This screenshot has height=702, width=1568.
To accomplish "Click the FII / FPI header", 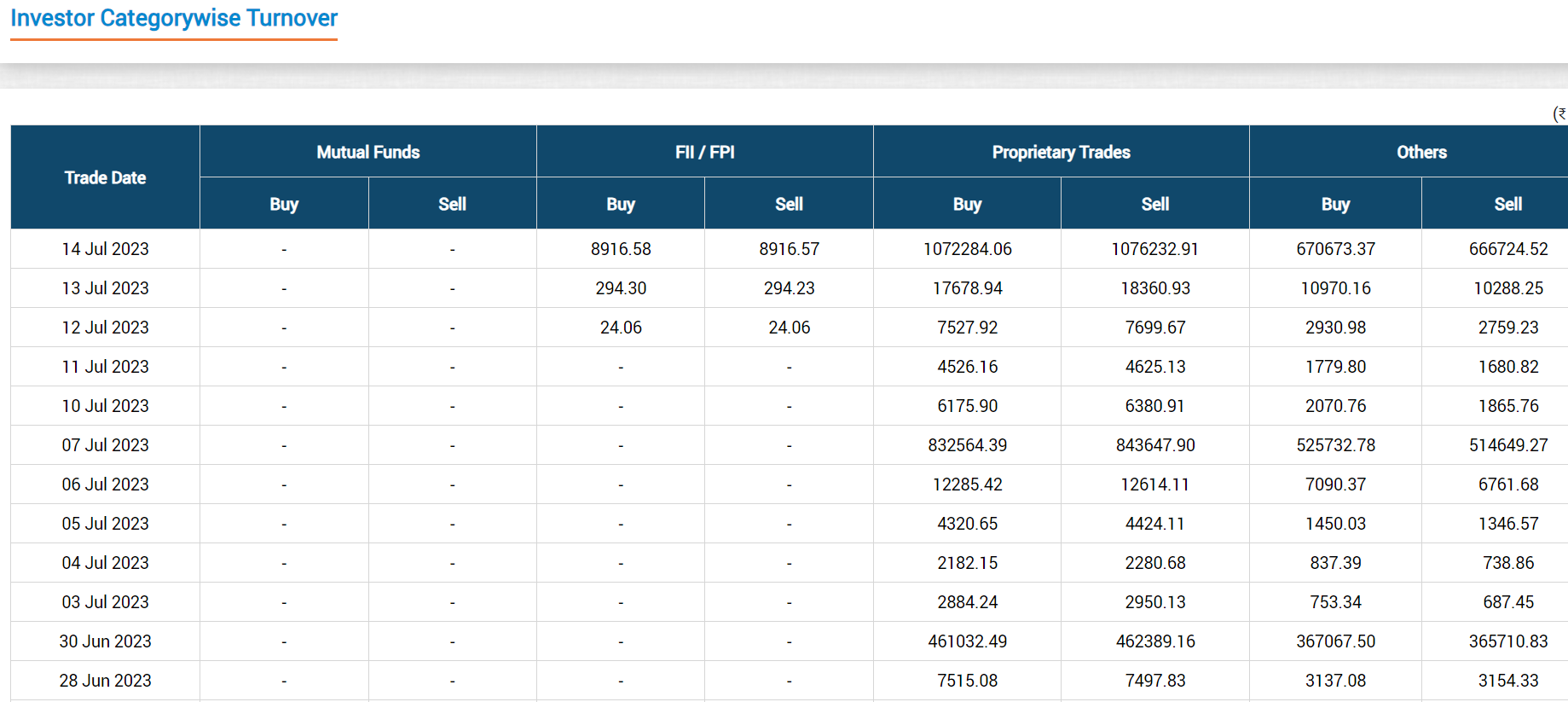I will [x=704, y=152].
